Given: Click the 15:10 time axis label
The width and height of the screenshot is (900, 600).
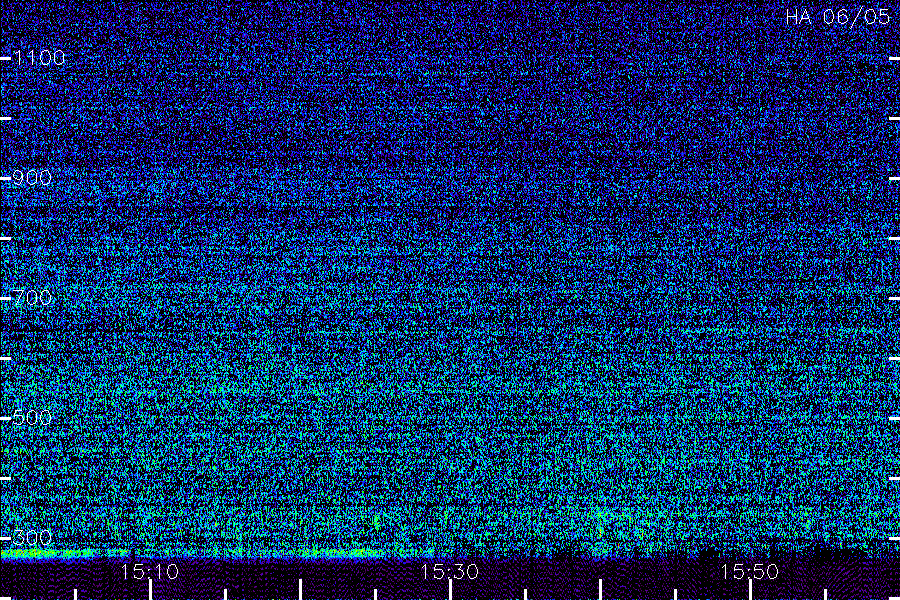Looking at the screenshot, I should tap(150, 572).
